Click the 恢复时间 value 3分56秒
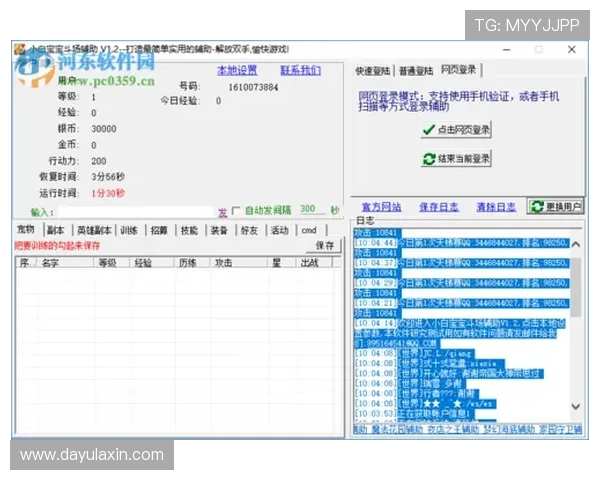 (108, 177)
